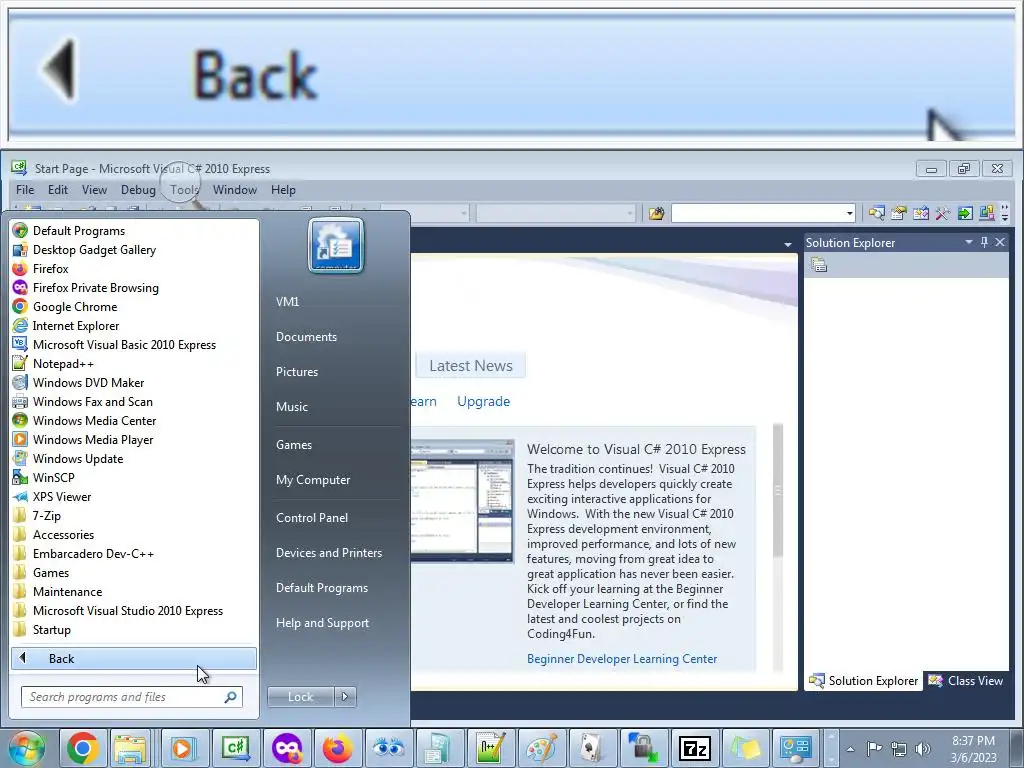Open the toolbar options overflow arrow
The height and width of the screenshot is (768, 1024).
click(1005, 213)
